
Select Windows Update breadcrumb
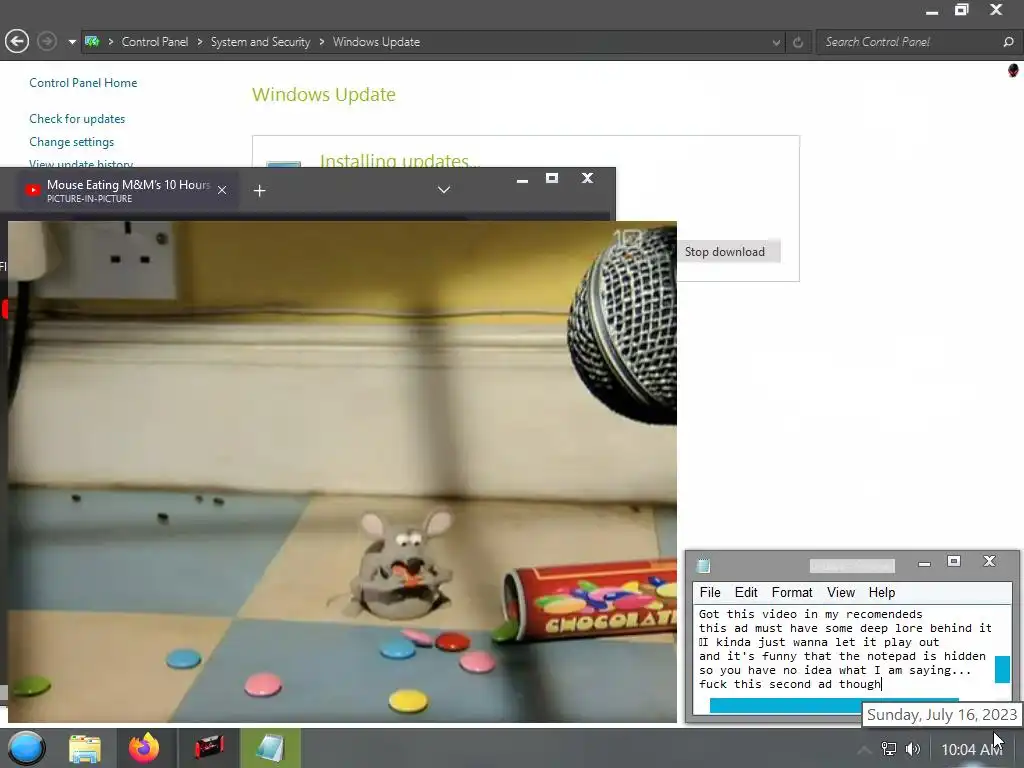coord(376,42)
